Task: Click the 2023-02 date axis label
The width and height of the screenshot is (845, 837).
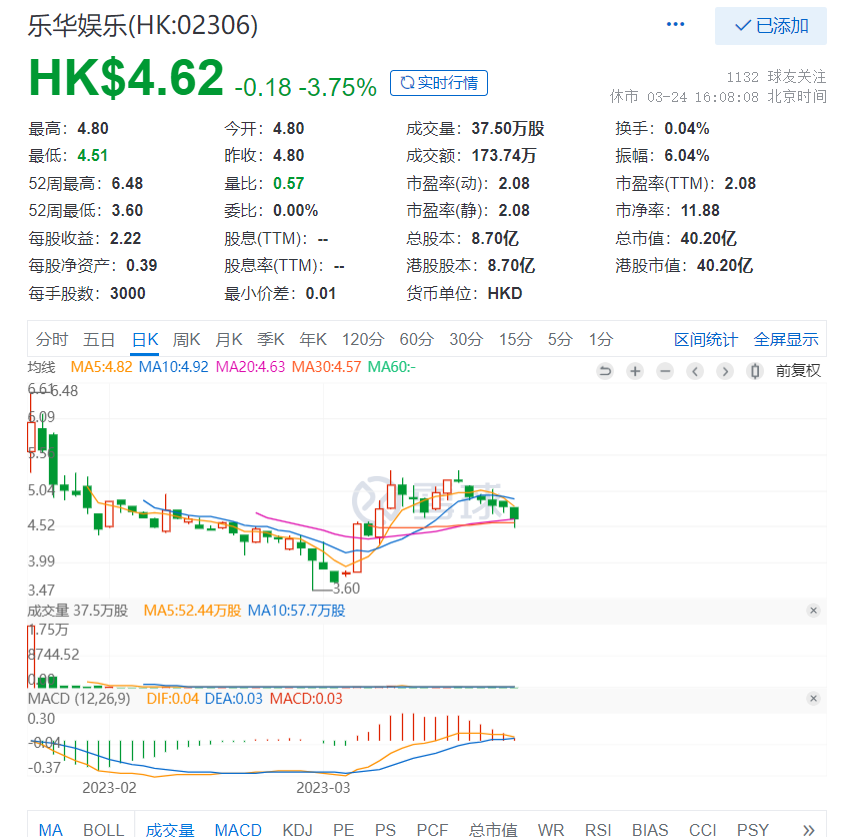Action: tap(109, 788)
